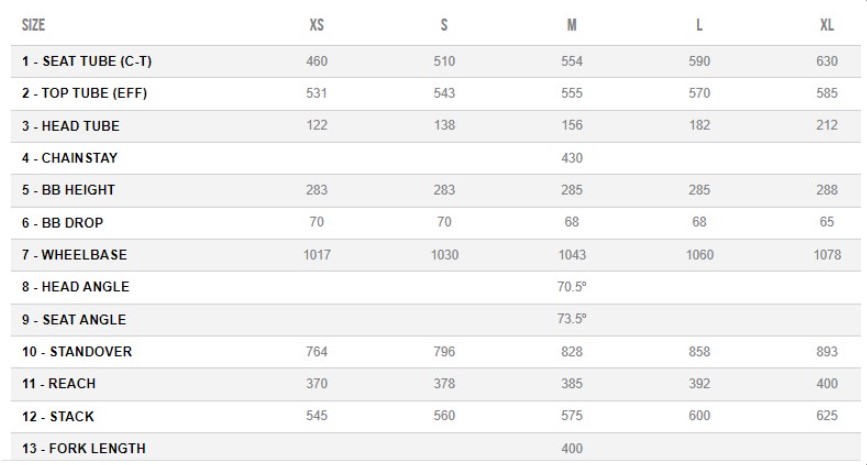Viewport: 867px width, 465px height.
Task: Click the 9 - SEAT ANGLE row label
Action: [x=74, y=319]
